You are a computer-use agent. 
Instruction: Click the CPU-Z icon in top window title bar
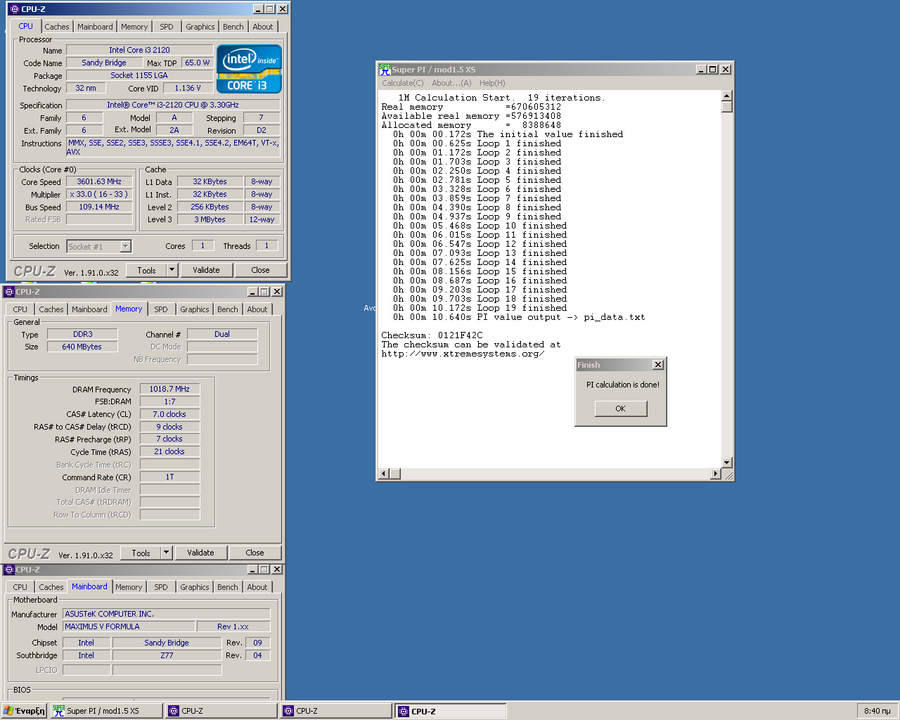pyautogui.click(x=14, y=9)
